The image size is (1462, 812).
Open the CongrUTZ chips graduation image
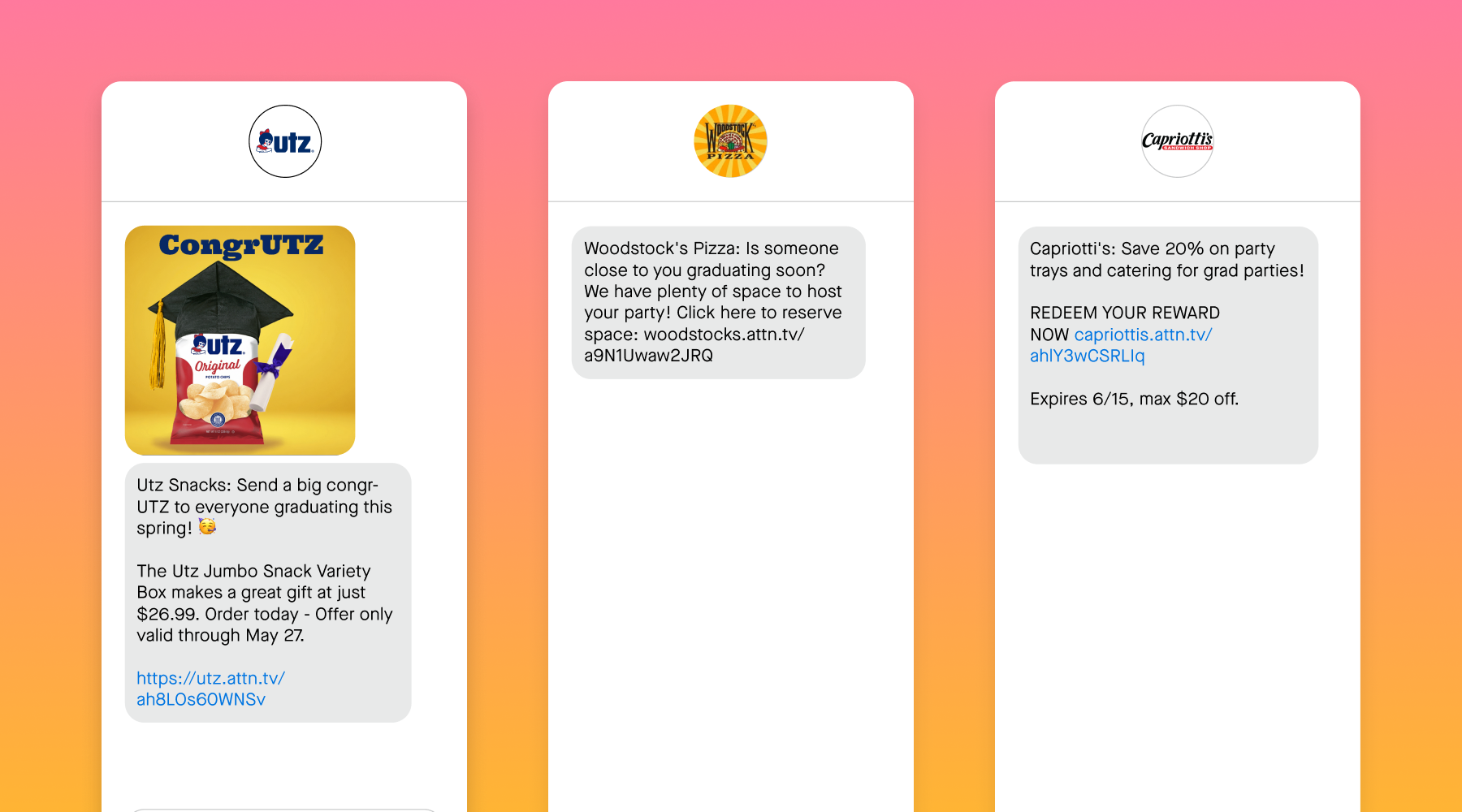tap(240, 340)
